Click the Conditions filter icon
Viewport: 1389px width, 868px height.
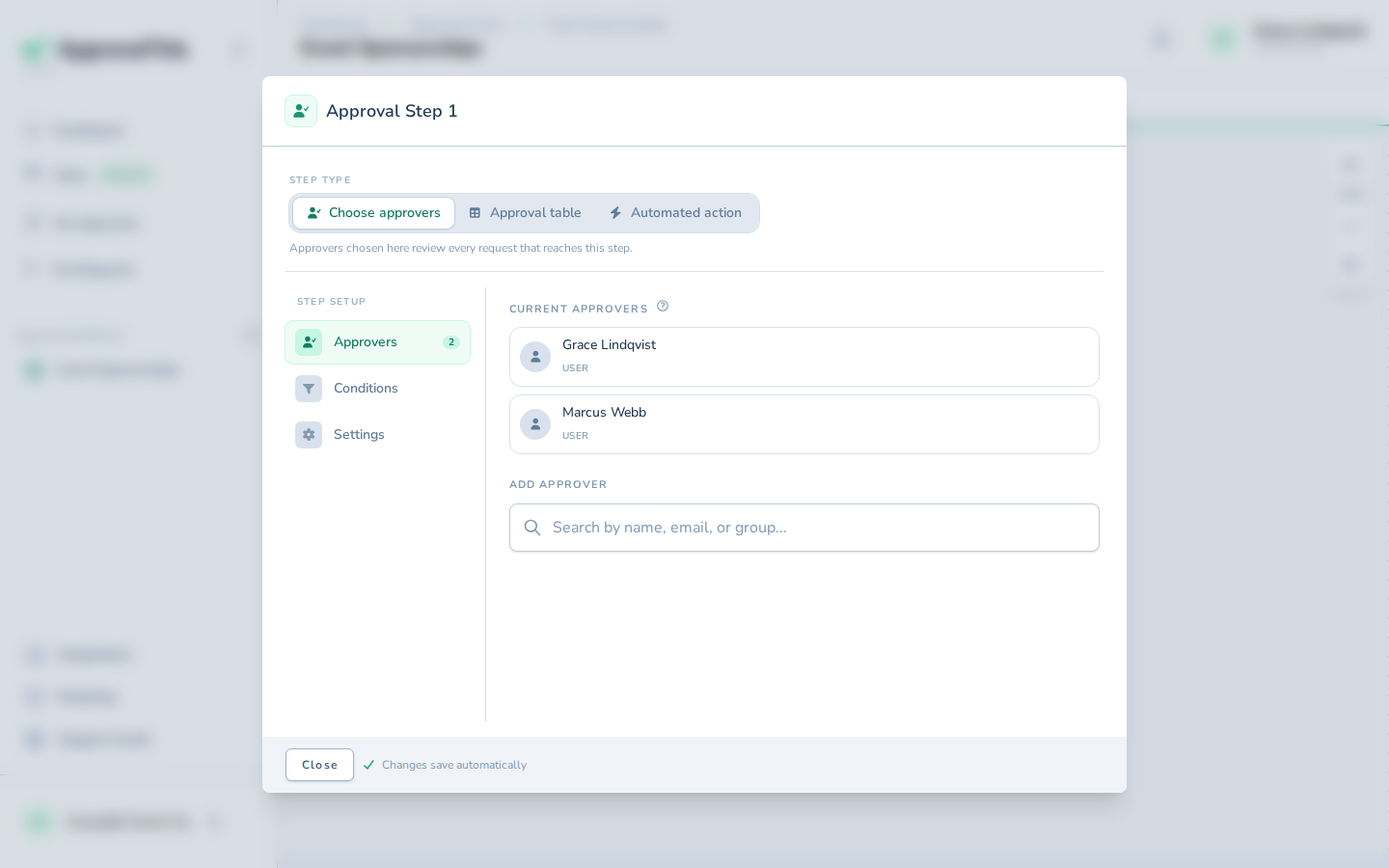[x=309, y=389]
